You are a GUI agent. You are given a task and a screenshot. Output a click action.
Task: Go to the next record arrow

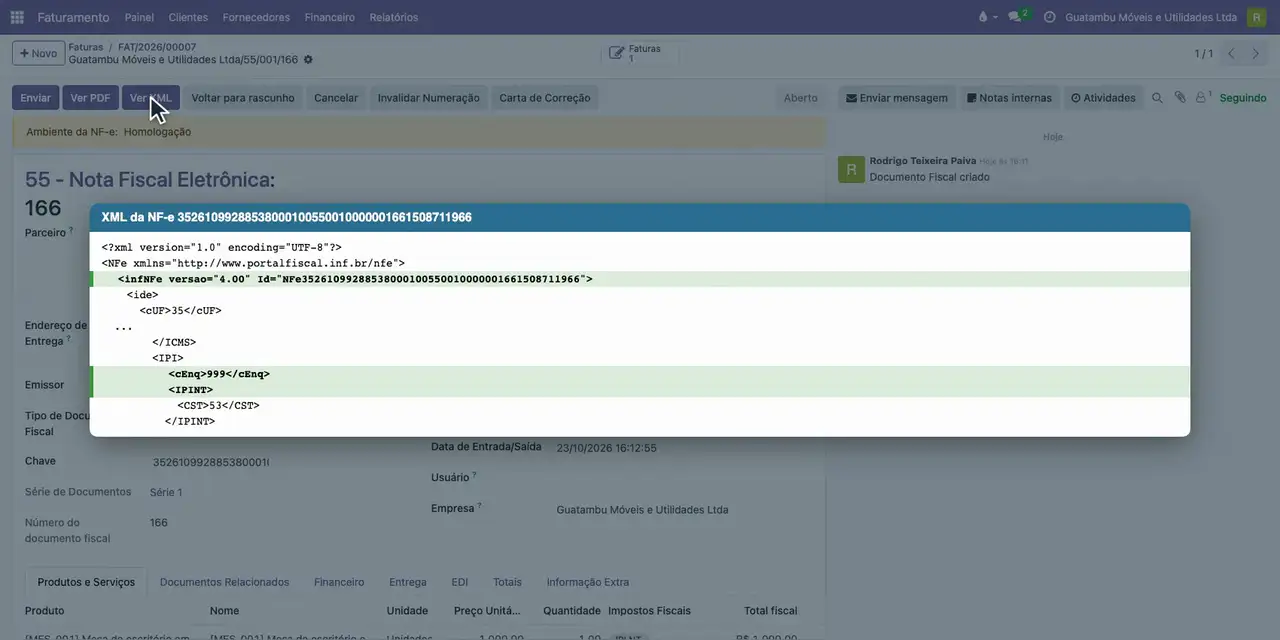[1256, 53]
